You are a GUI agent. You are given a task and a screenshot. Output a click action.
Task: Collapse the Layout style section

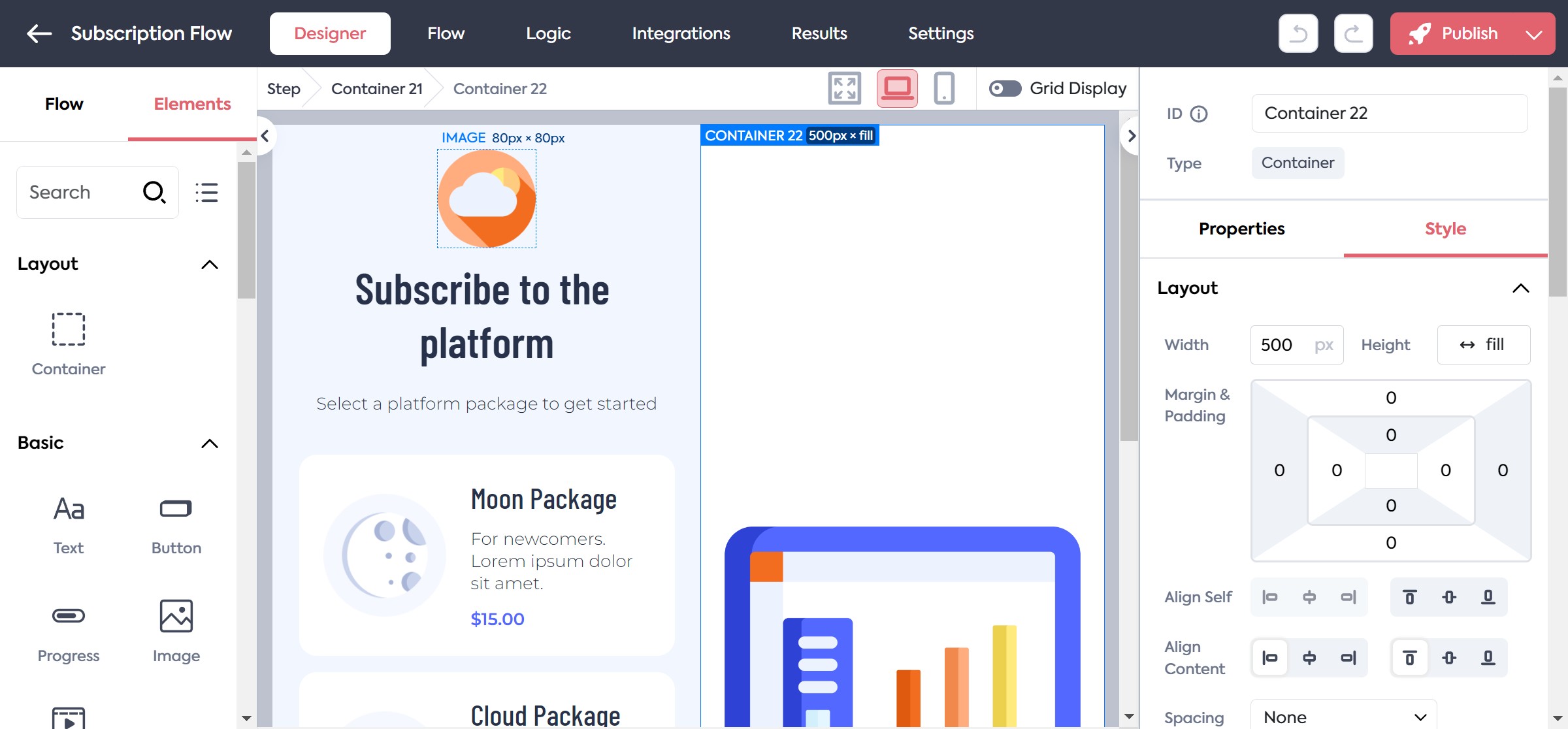[1520, 288]
